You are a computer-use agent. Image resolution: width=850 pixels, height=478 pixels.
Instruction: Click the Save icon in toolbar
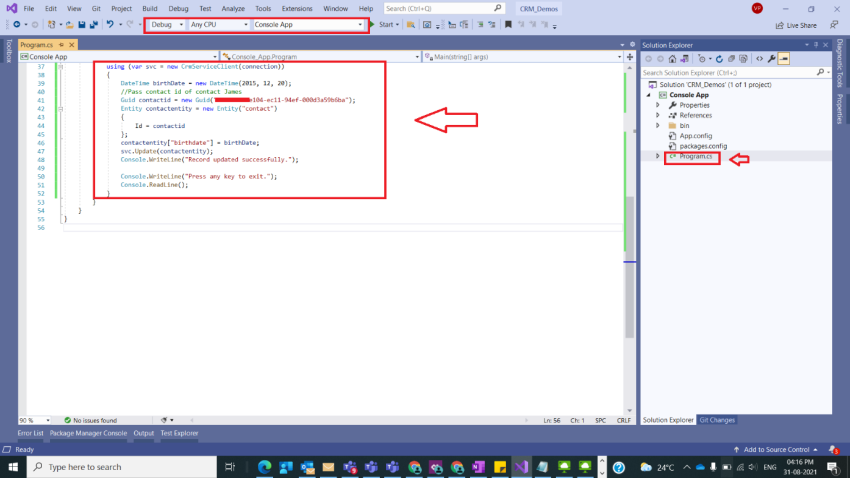[x=82, y=24]
